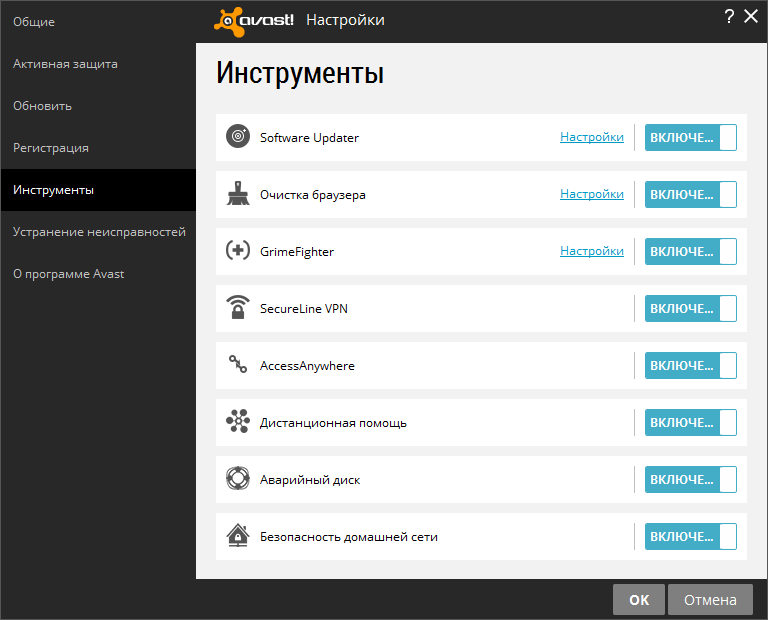Disable the GrimeFighter switch
This screenshot has width=768, height=620.
click(x=691, y=251)
